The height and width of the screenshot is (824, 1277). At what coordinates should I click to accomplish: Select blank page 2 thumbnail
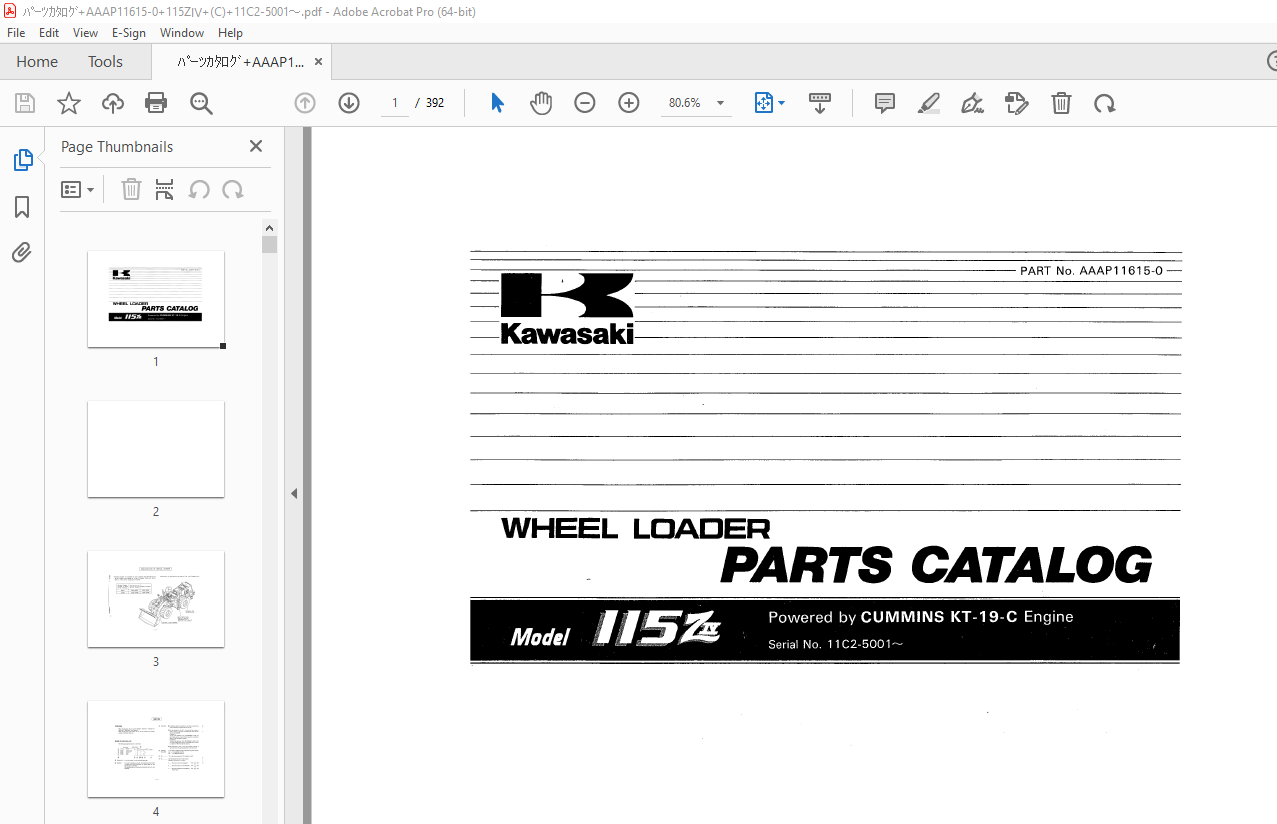(x=156, y=449)
